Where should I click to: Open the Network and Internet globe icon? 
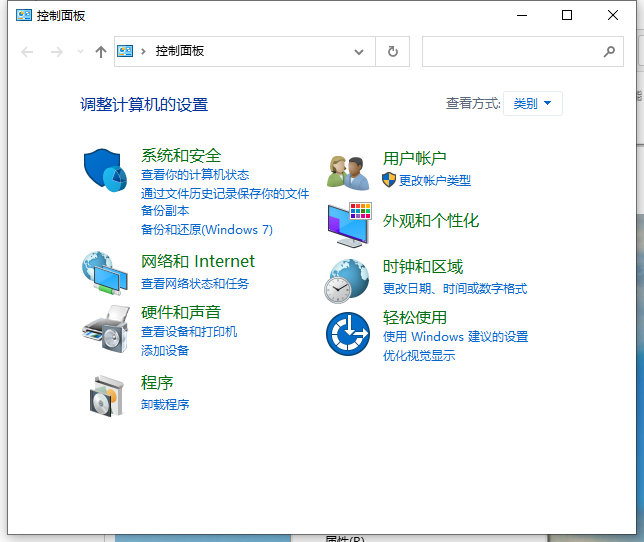pyautogui.click(x=105, y=273)
